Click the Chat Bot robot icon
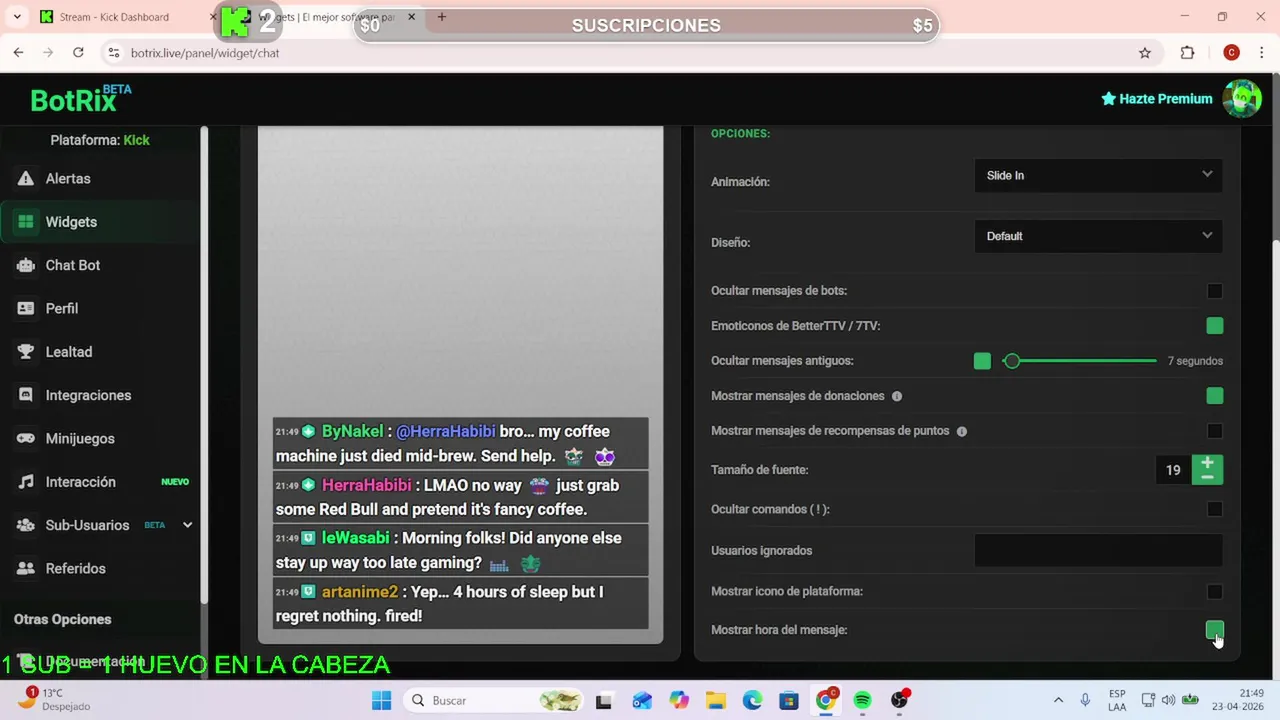 26,265
